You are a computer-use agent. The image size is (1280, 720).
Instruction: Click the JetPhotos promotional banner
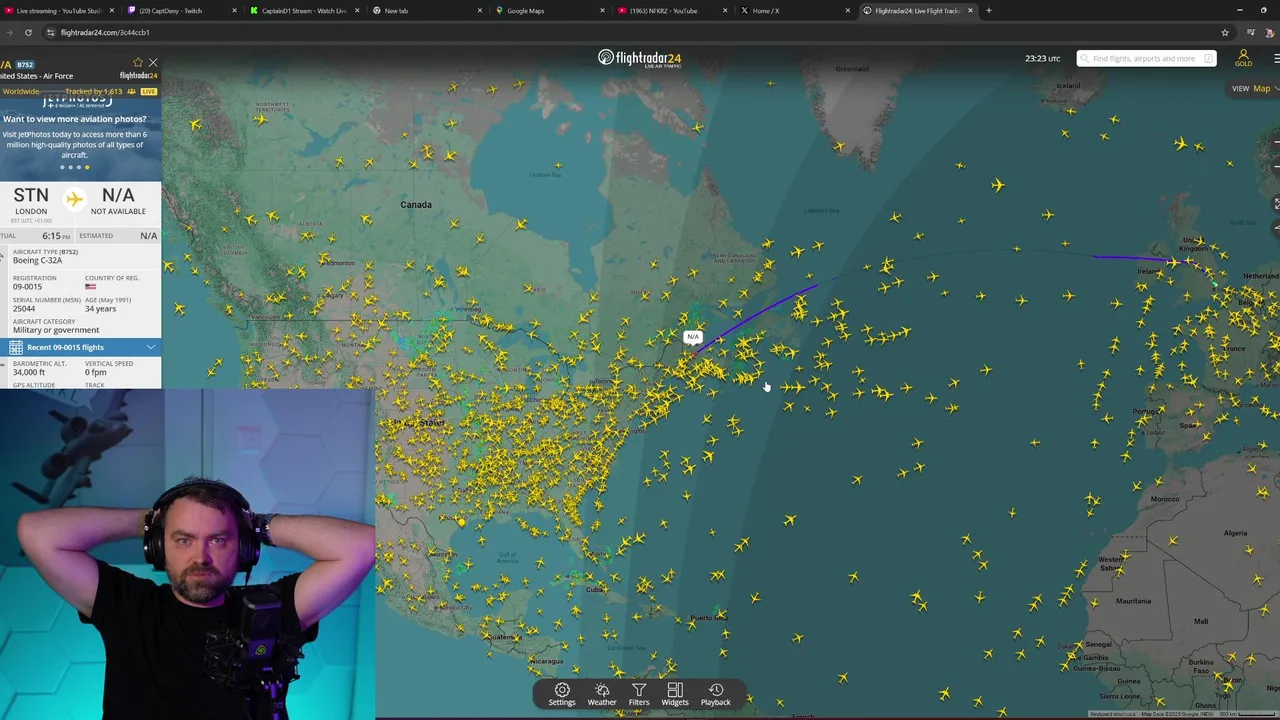(x=80, y=137)
